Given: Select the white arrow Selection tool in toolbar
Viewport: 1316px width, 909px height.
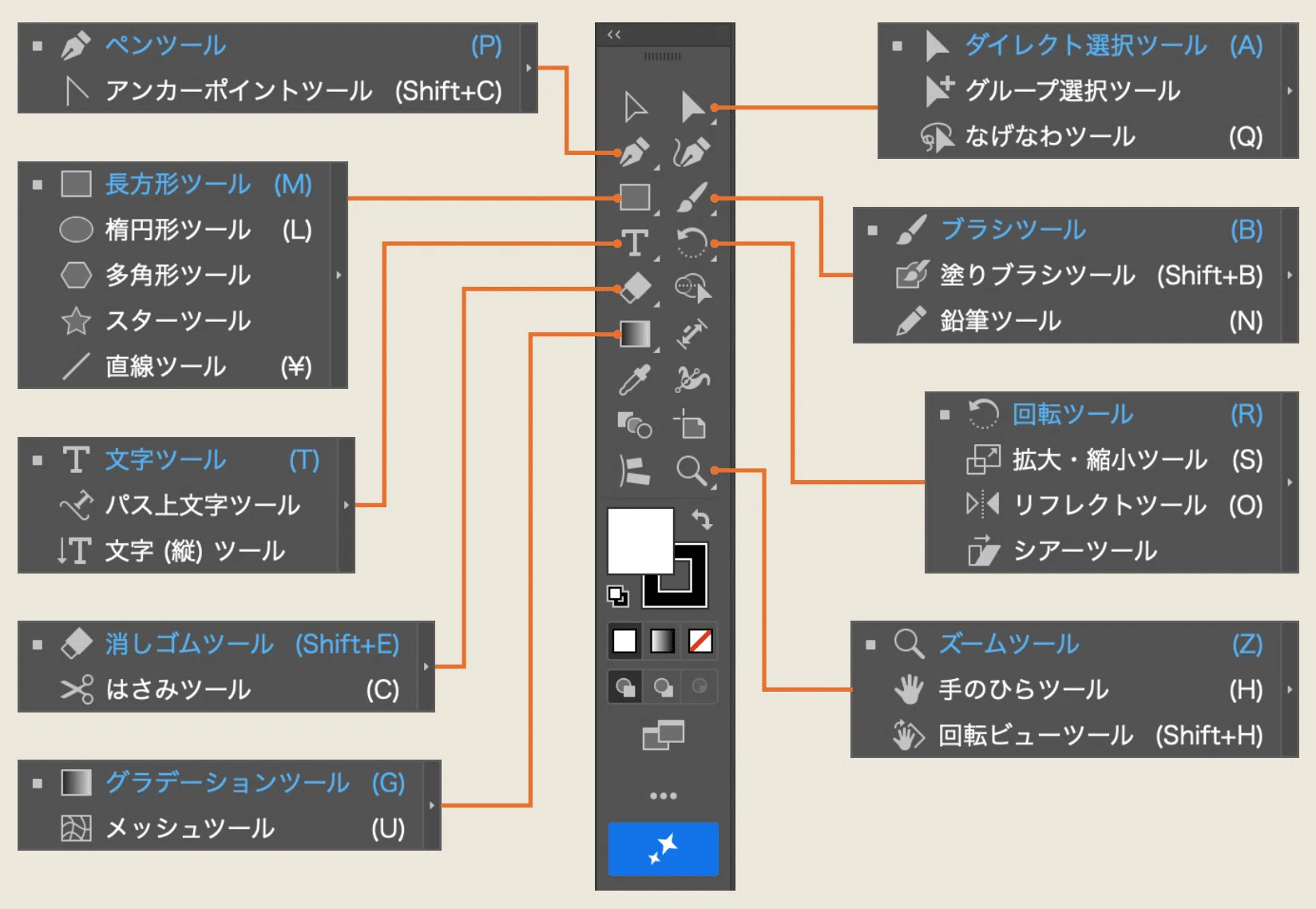Looking at the screenshot, I should tap(636, 107).
